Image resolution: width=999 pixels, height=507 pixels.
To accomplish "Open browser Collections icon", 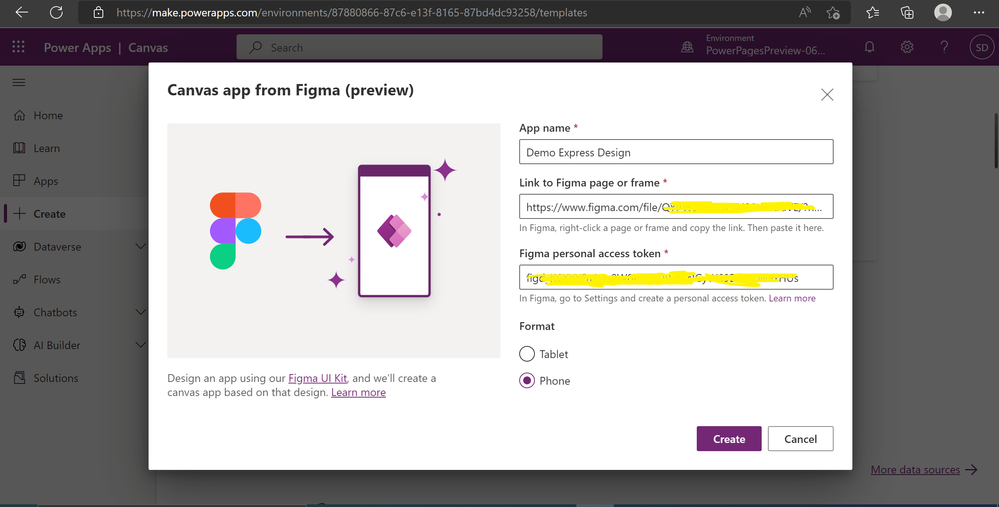I will click(x=907, y=12).
